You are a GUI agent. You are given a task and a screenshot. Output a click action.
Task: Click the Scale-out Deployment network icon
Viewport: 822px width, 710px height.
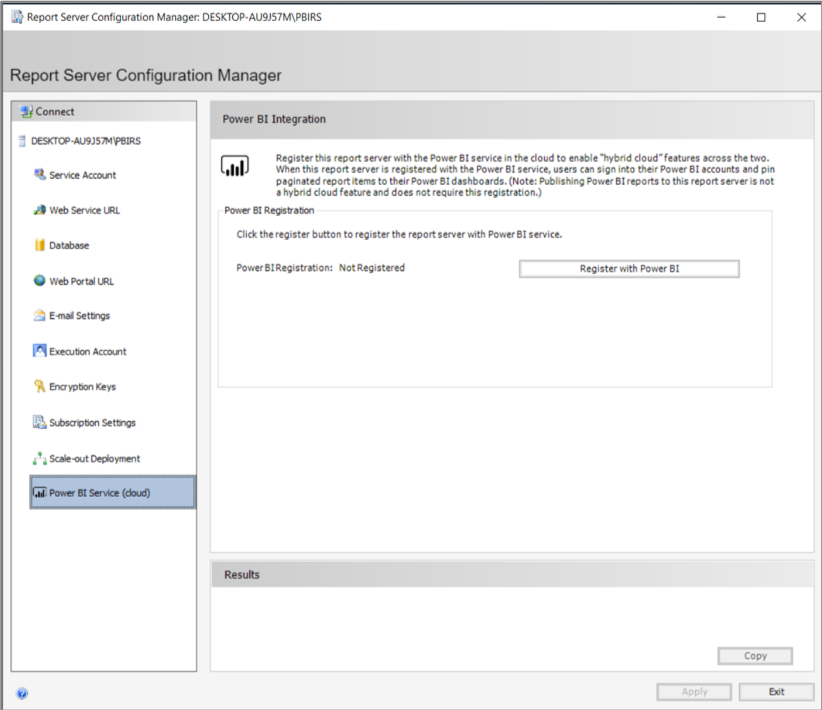point(39,459)
